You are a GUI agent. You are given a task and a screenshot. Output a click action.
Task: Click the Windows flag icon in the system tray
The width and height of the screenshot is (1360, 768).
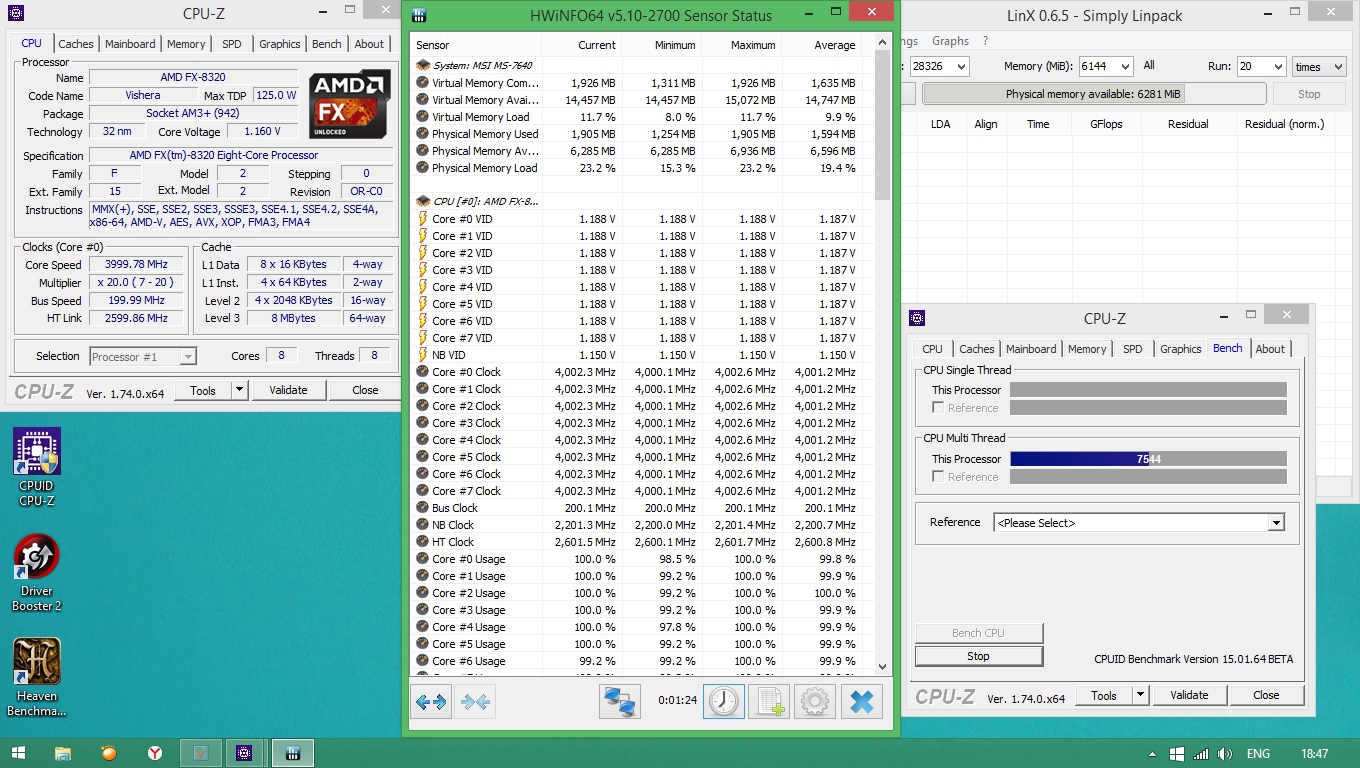[1177, 753]
